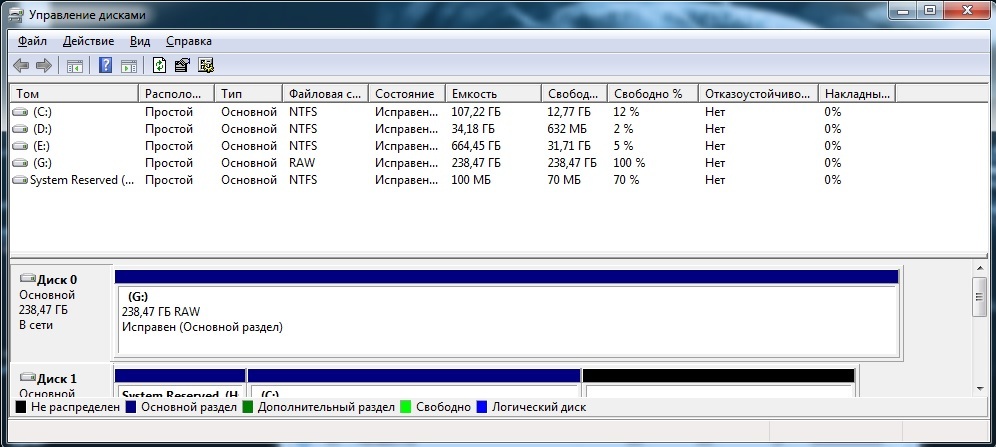Viewport: 996px width, 447px height.
Task: Select the Диск 0 label panel
Action: [62, 313]
